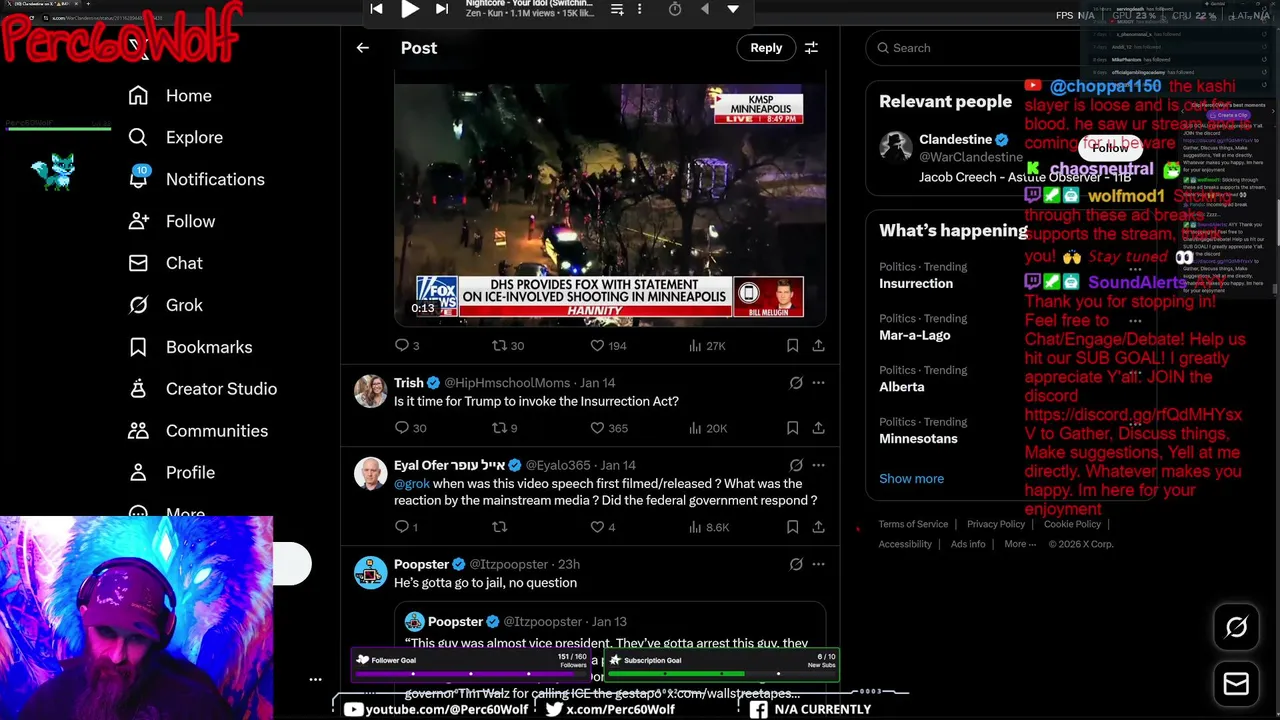Click the Grok sidebar icon
The height and width of the screenshot is (720, 1280).
click(139, 305)
